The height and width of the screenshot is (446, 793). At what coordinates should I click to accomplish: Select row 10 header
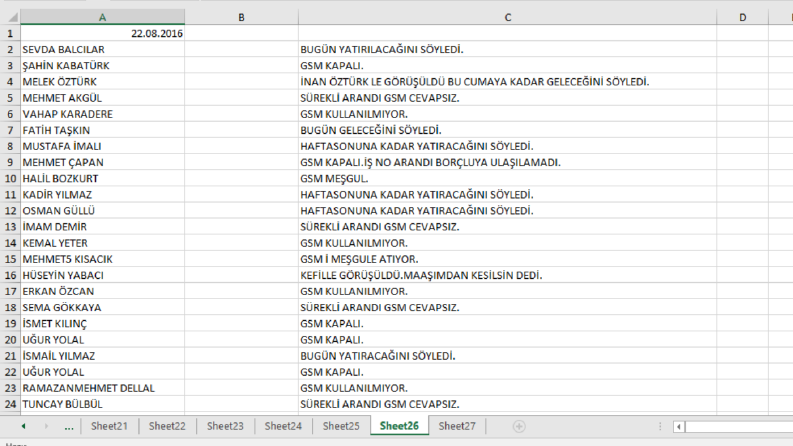(x=10, y=179)
